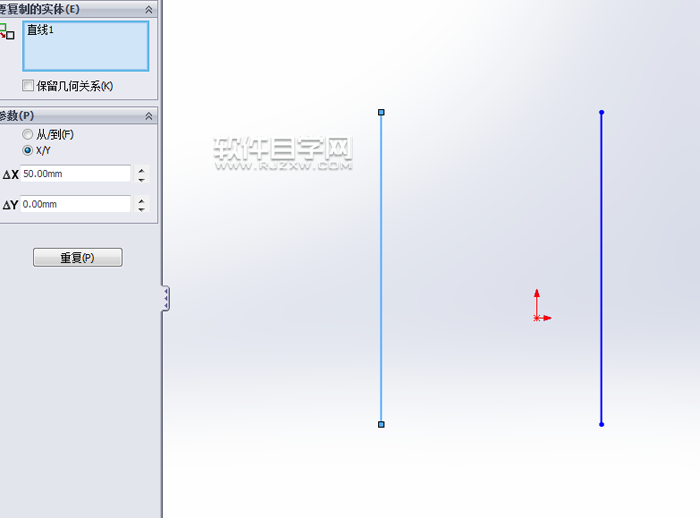Select the bottom endpoint of the light blue line
The image size is (700, 518).
coord(381,424)
